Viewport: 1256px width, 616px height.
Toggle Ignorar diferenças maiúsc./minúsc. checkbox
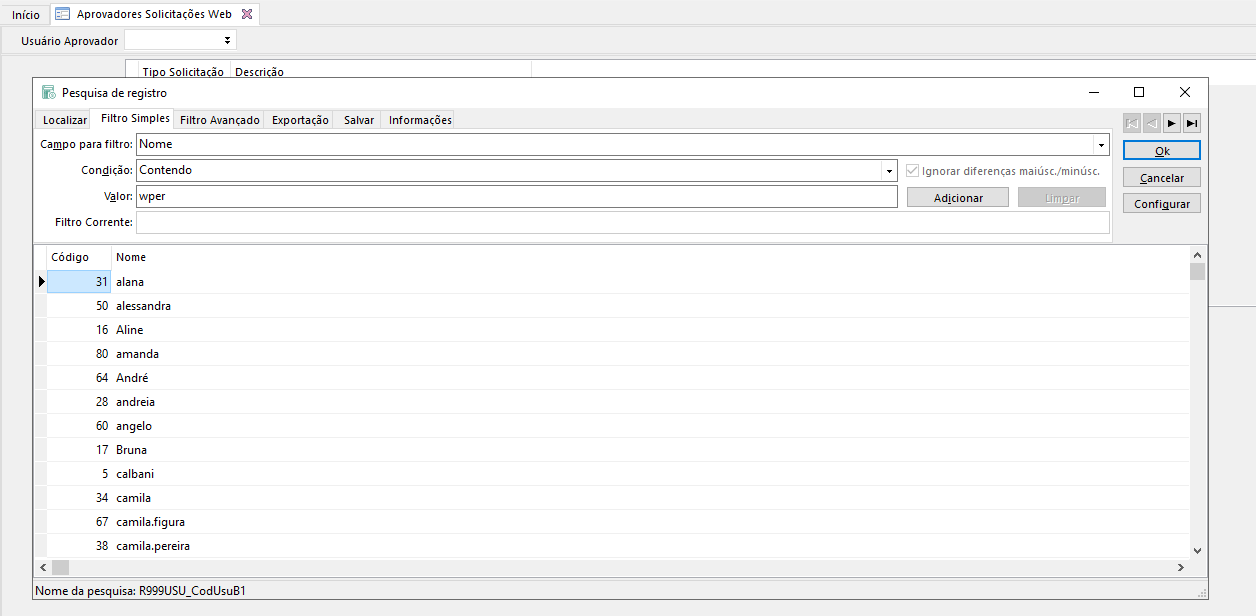(x=912, y=171)
